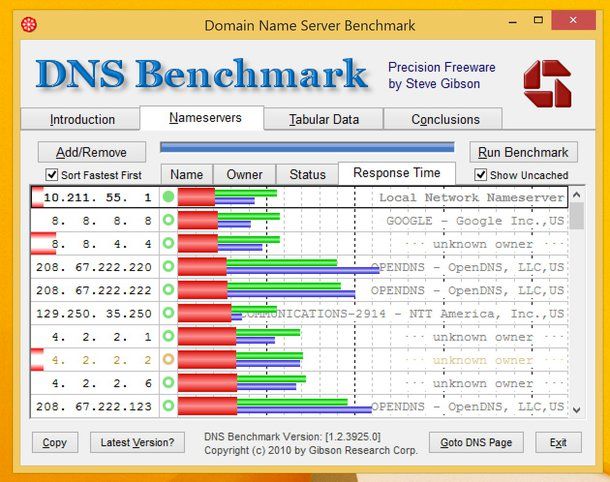Screen dimensions: 610x482
Task: Select nameserver row 208.67.222.222
Action: click(300, 290)
